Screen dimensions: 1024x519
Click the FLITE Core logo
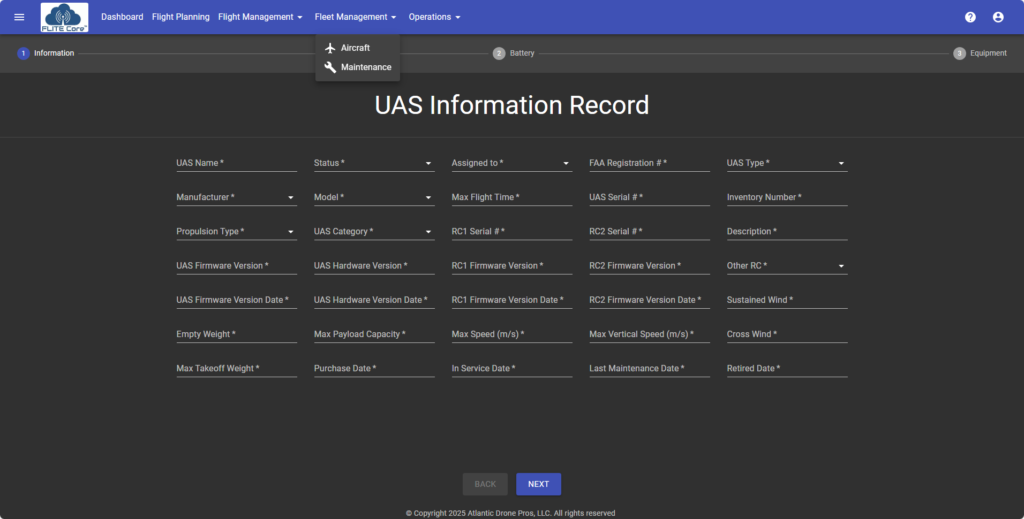point(64,17)
